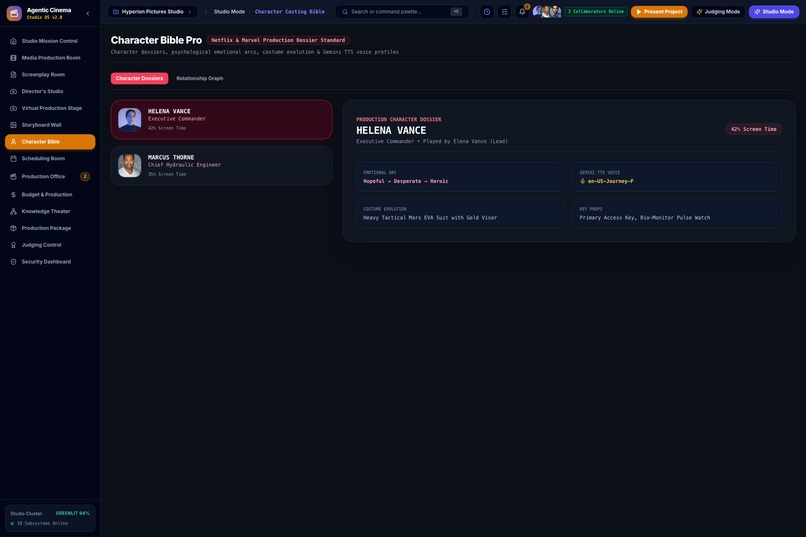Click the Judging Control award icon
Screen dimensions: 806x537
click(x=13, y=245)
